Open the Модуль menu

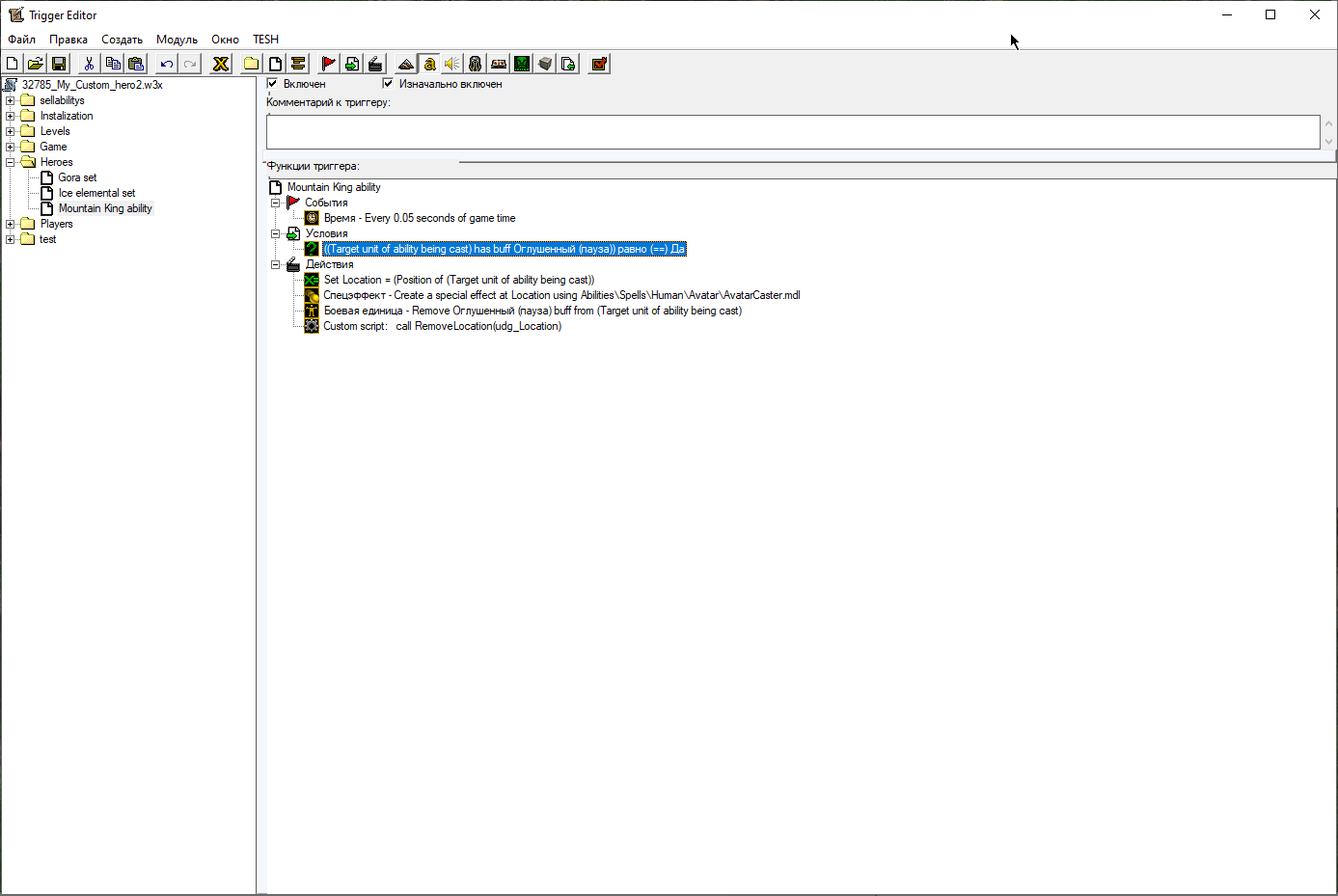tap(177, 40)
